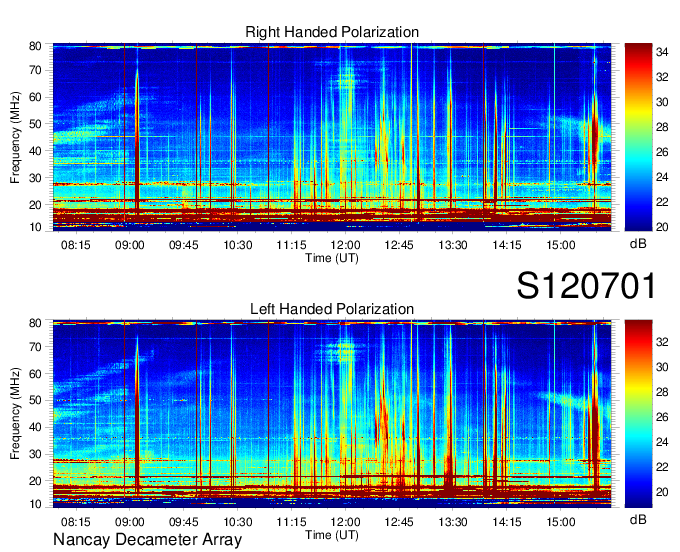Click the Nancay Decameter Array caption
680x552 pixels.
point(147,540)
